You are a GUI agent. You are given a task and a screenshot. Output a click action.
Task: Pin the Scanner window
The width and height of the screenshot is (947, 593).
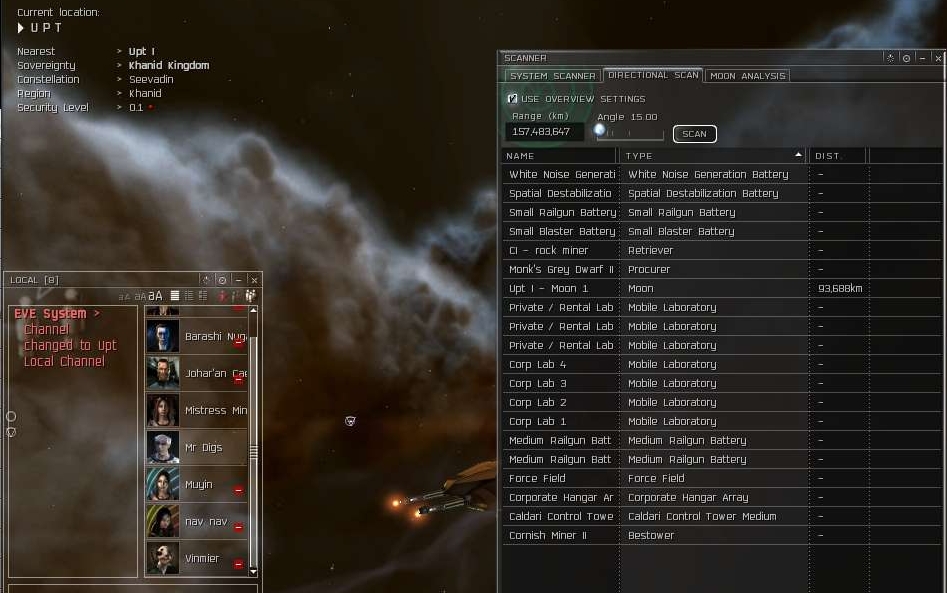890,58
